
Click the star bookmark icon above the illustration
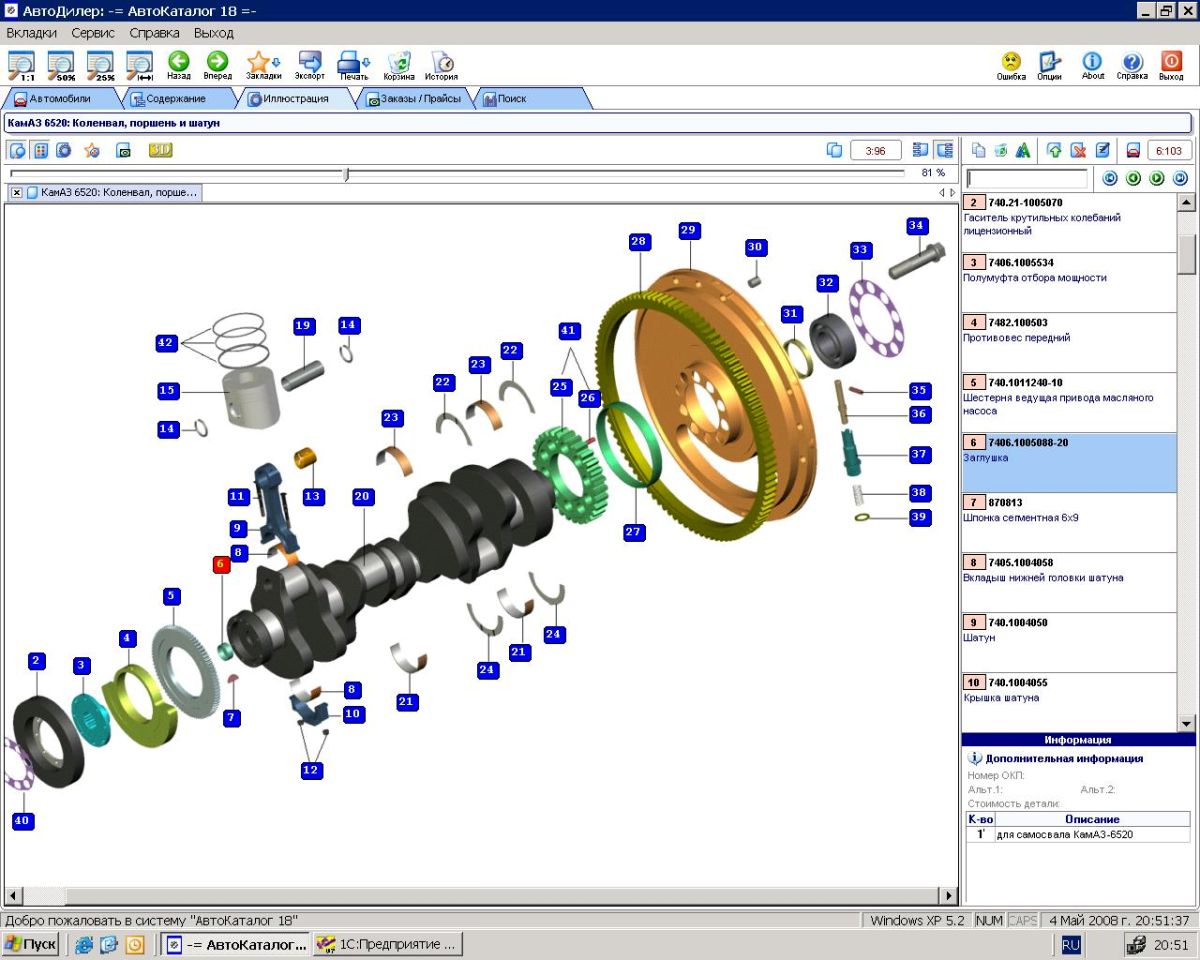click(92, 150)
